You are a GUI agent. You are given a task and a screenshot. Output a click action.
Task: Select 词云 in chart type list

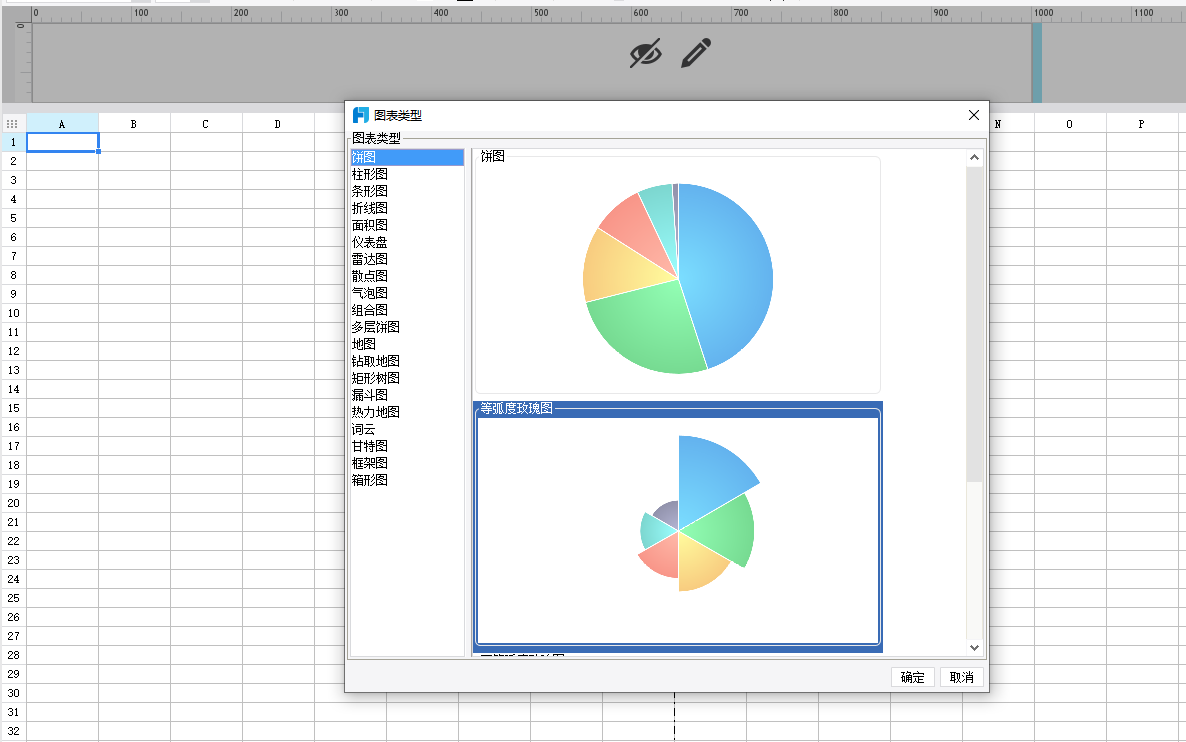407,430
